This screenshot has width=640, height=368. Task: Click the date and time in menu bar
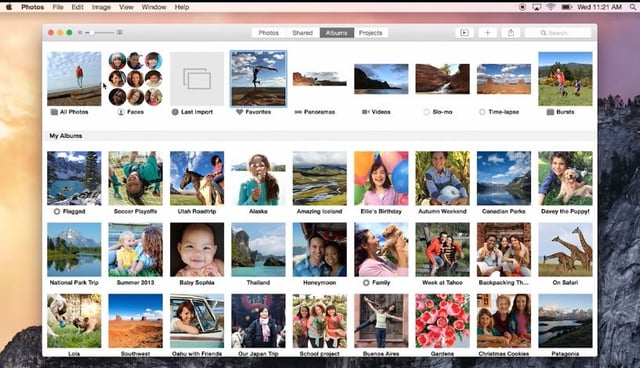(x=599, y=7)
